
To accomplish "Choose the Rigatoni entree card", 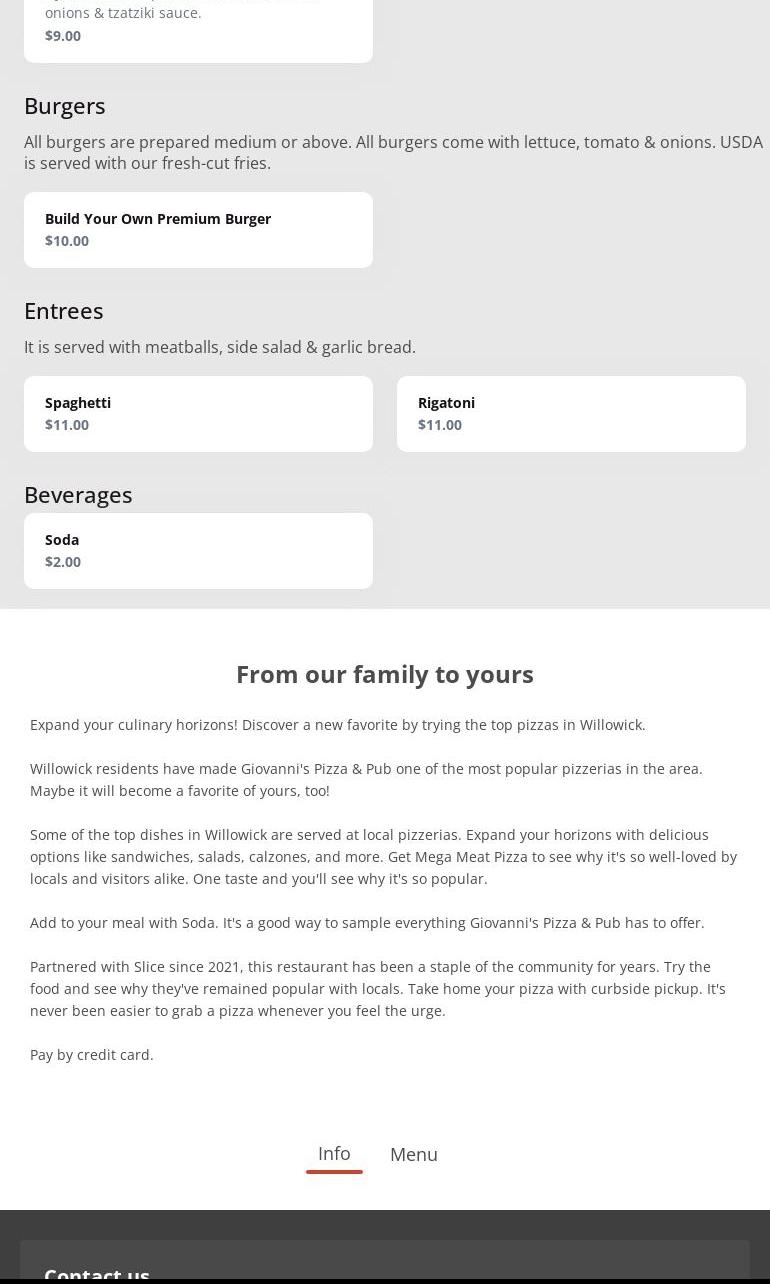I will pos(571,414).
